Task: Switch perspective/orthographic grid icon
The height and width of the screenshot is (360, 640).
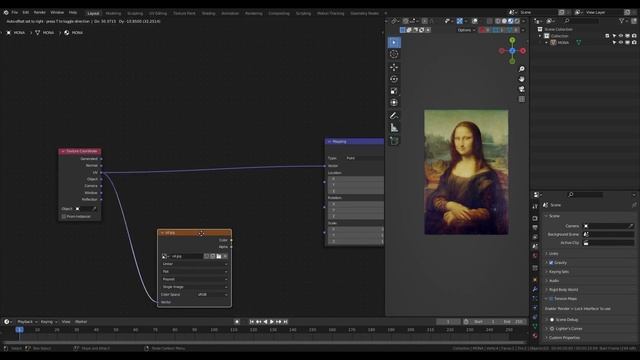Action: [x=522, y=99]
